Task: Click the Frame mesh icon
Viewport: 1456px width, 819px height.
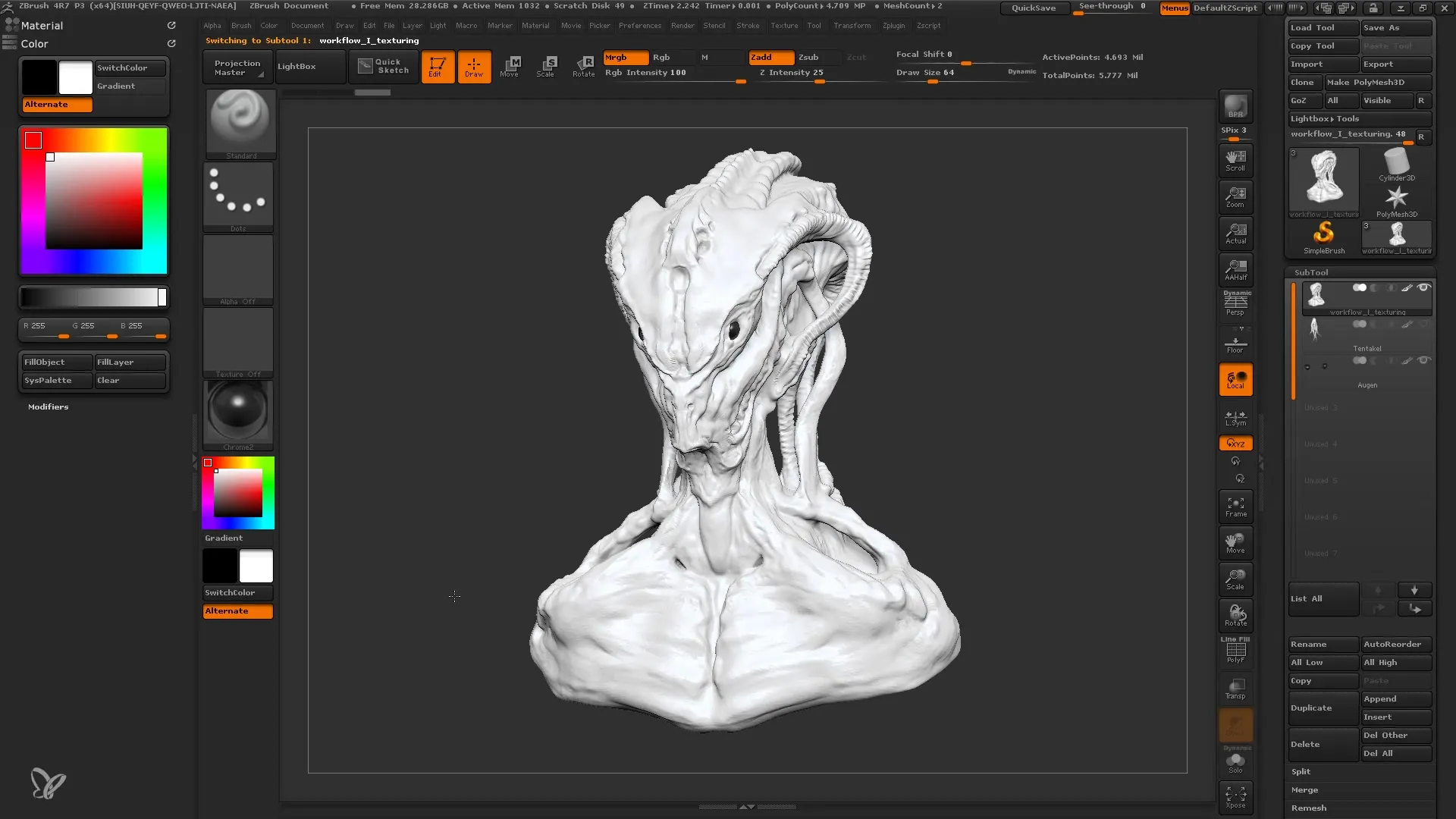Action: [1235, 507]
